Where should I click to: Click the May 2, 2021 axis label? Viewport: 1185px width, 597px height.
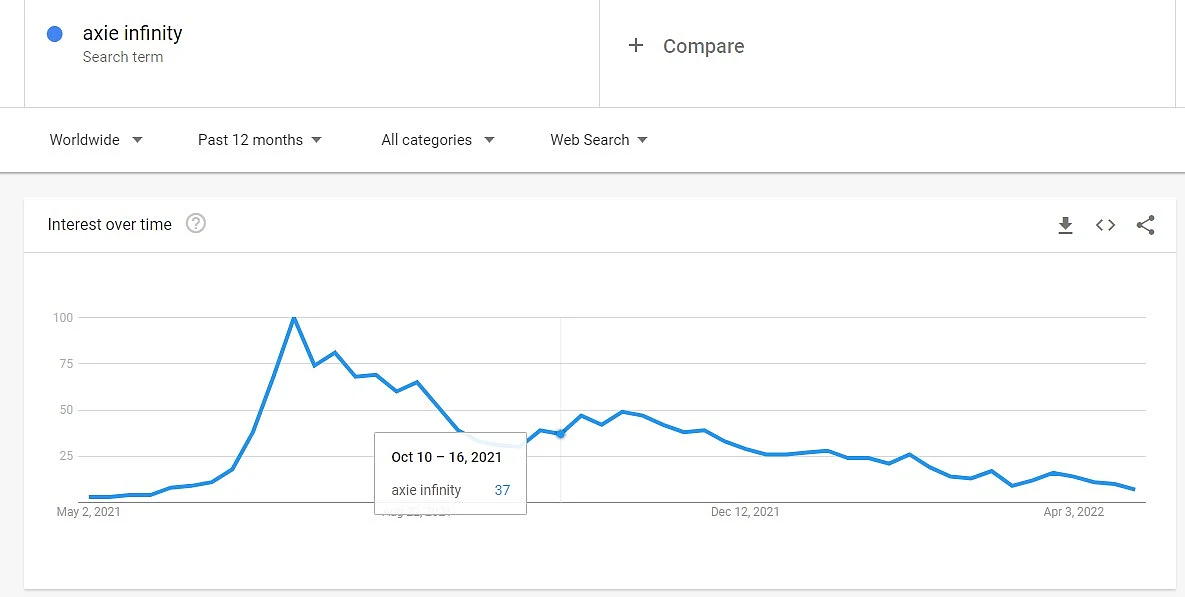88,512
